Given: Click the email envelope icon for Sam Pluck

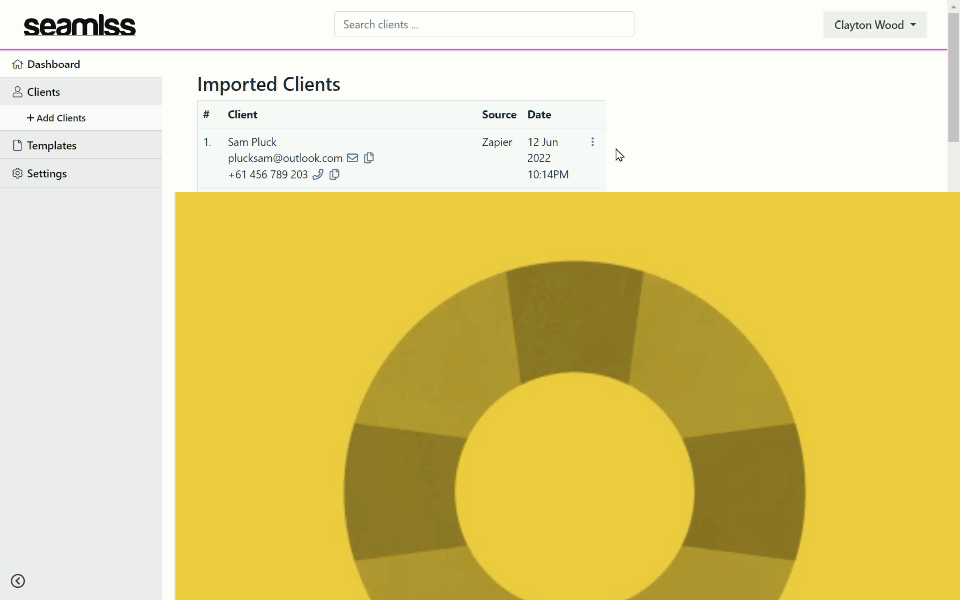Looking at the screenshot, I should coord(352,158).
